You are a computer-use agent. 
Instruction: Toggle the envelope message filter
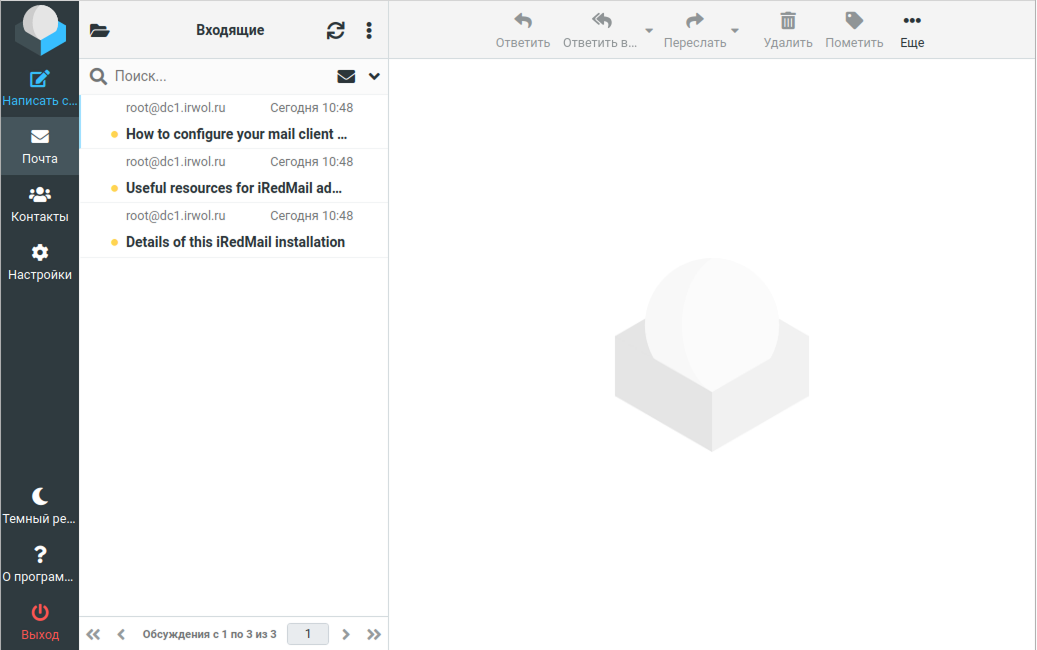click(346, 76)
